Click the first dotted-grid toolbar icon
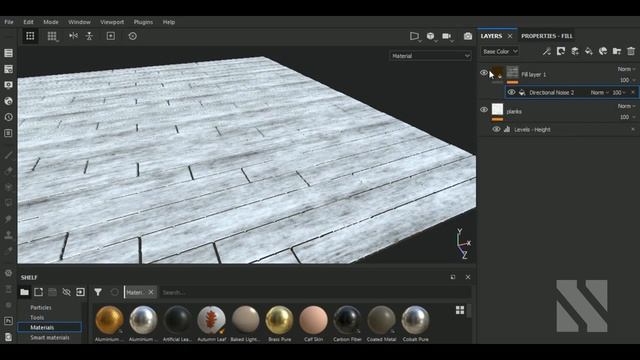 [30, 36]
